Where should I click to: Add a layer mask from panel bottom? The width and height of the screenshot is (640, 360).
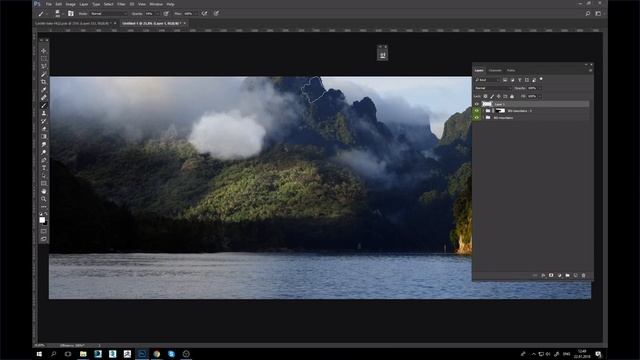click(551, 276)
